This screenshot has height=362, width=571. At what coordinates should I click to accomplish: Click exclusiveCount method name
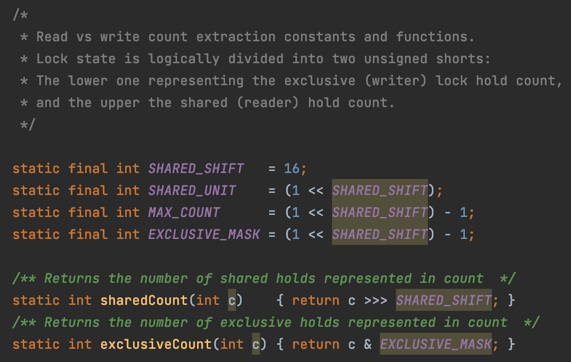click(156, 344)
